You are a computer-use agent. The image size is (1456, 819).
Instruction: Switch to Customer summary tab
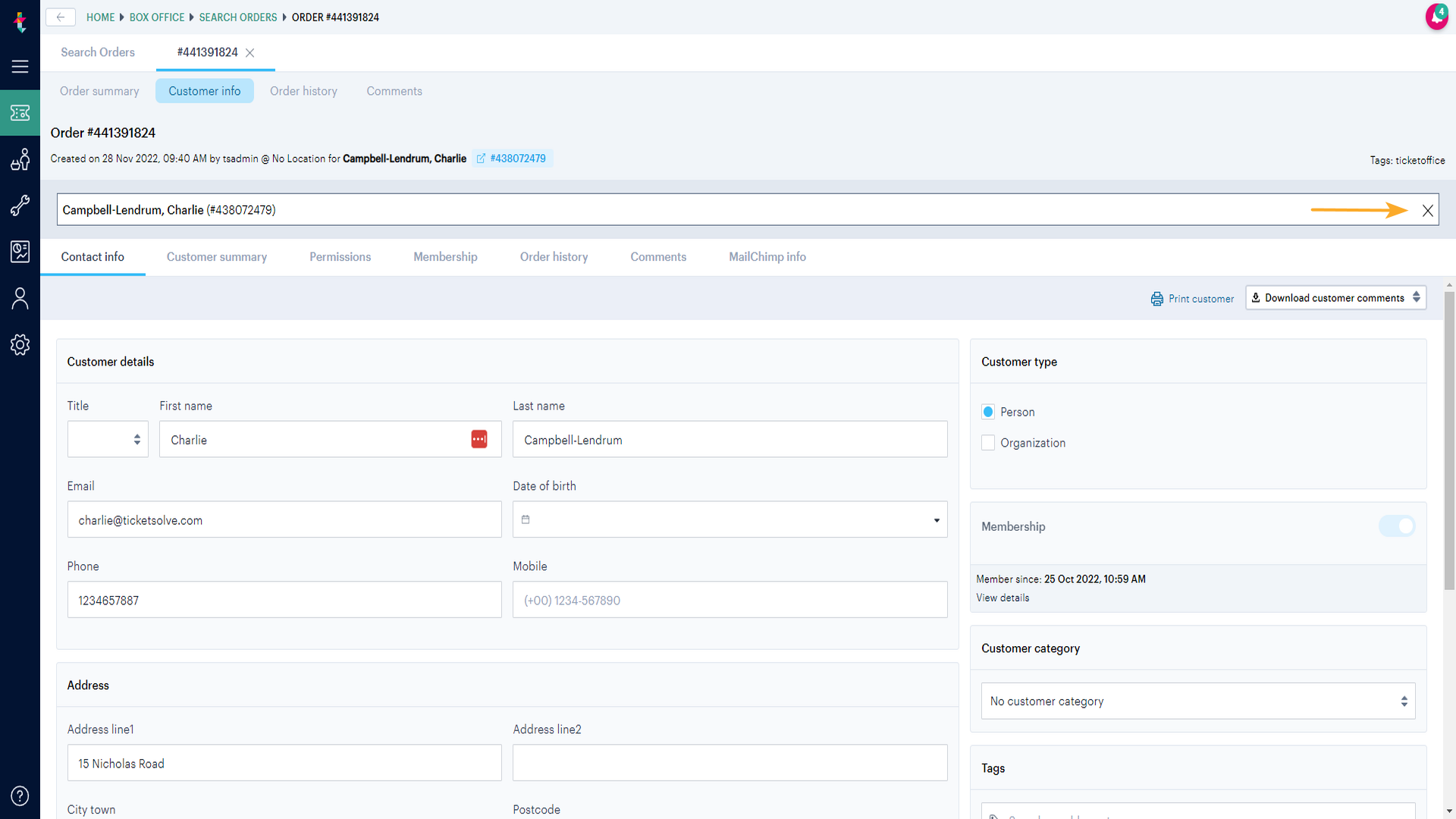217,257
